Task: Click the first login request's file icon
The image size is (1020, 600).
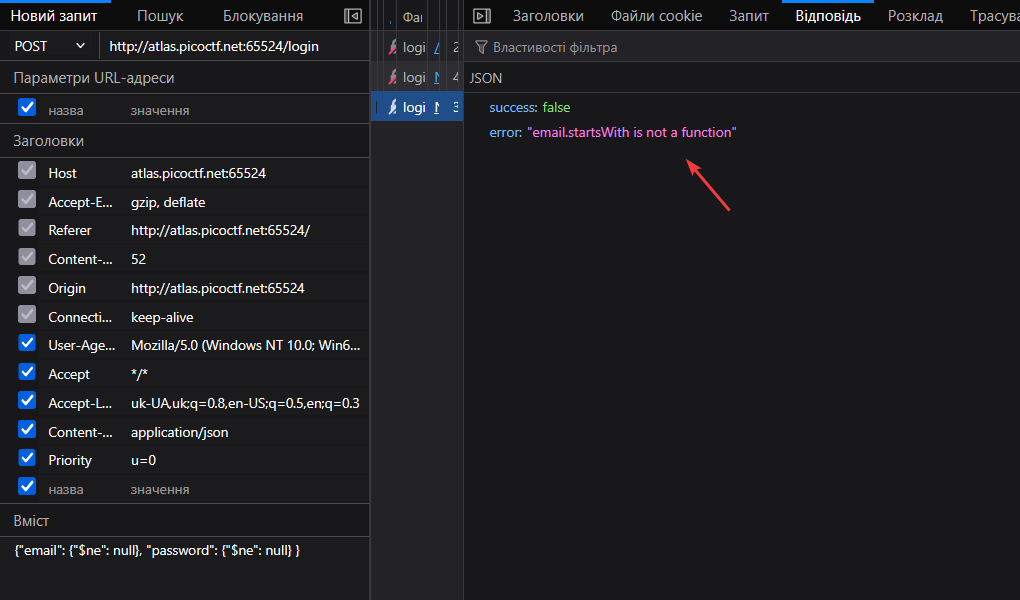Action: point(393,47)
